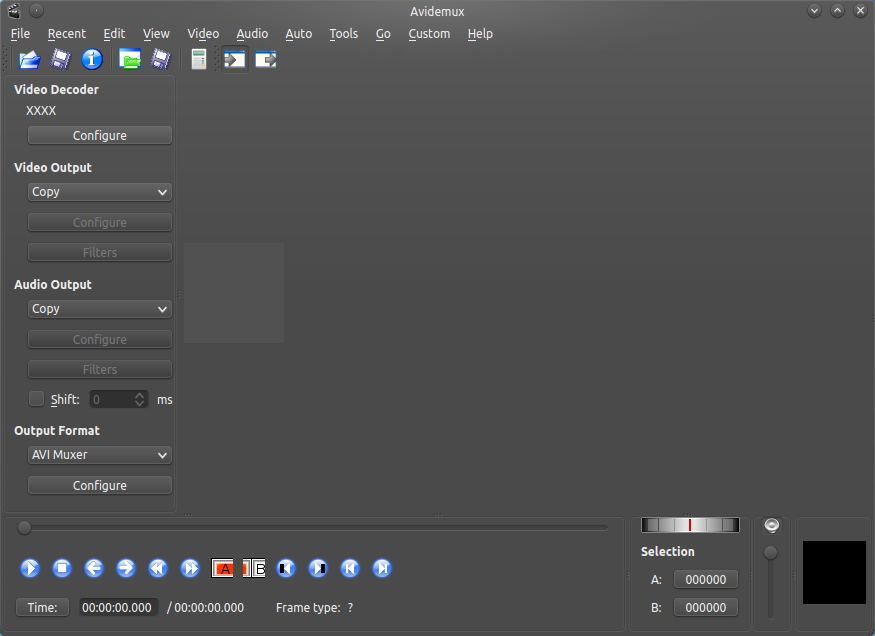Go to the first frame
Viewport: 875px width, 636px height.
coord(350,568)
